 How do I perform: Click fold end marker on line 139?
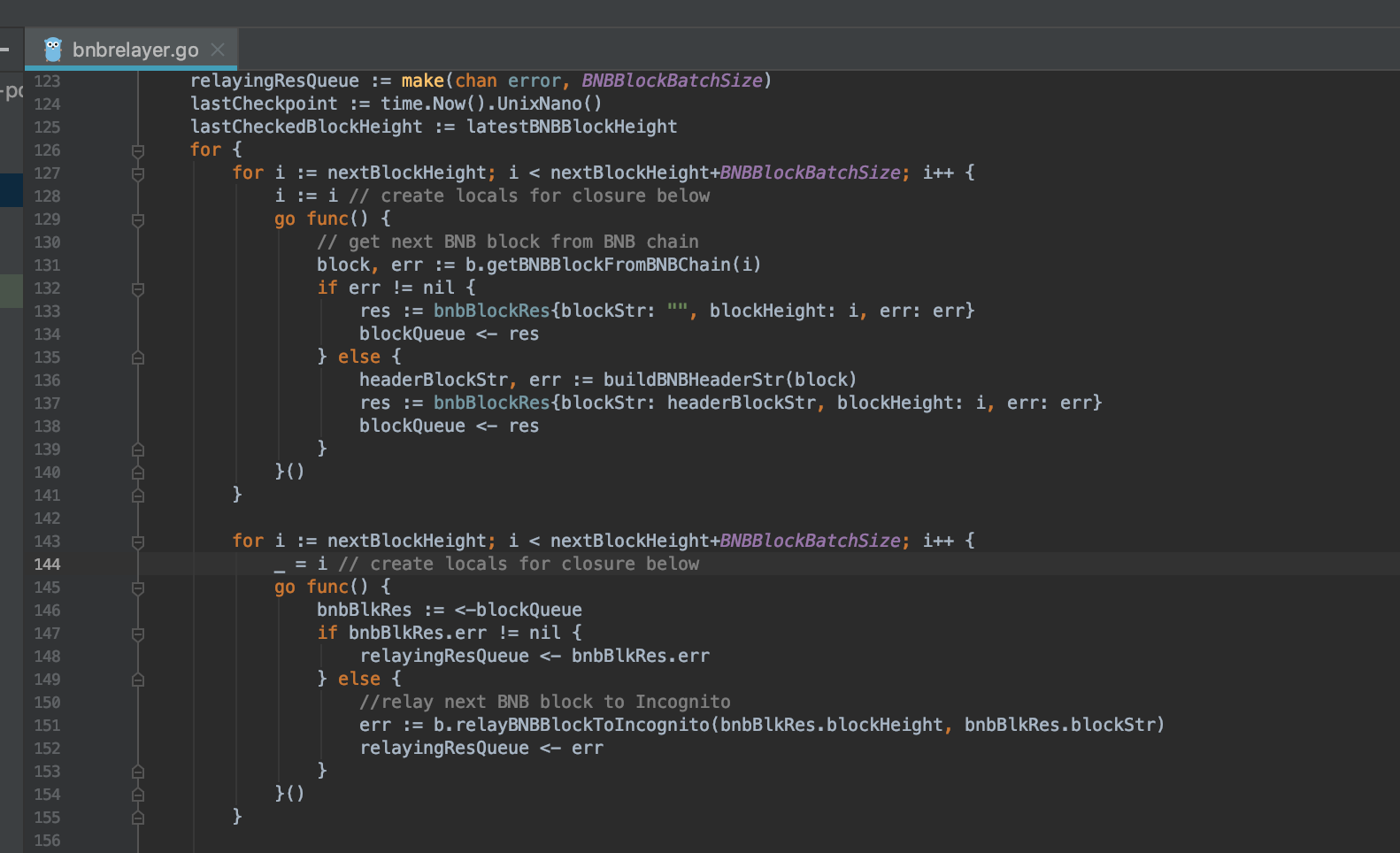click(138, 450)
